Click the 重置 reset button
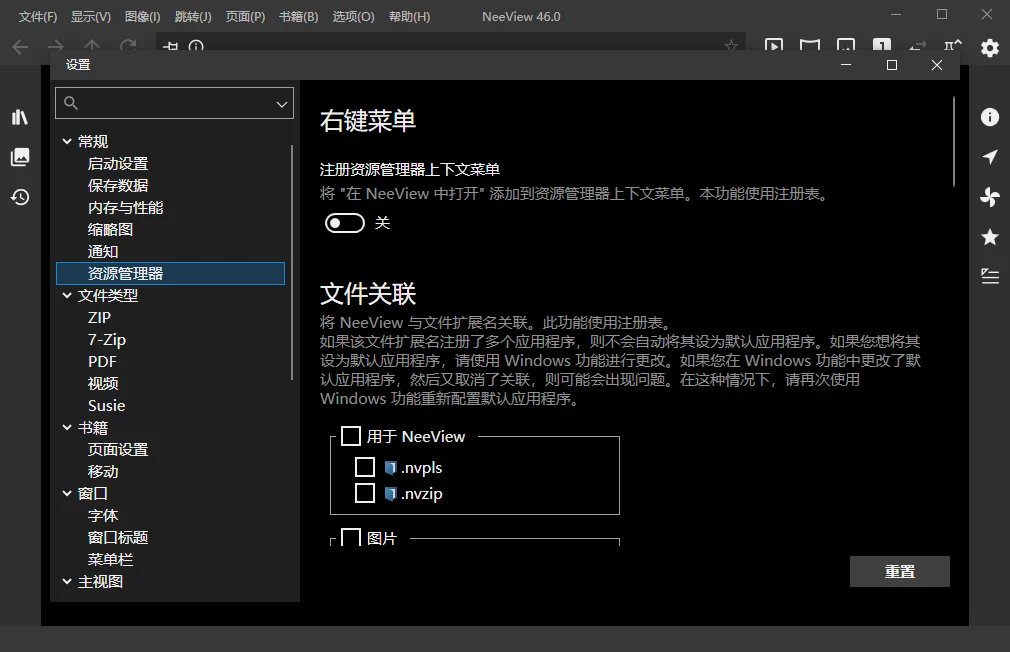The width and height of the screenshot is (1010, 652). [899, 571]
